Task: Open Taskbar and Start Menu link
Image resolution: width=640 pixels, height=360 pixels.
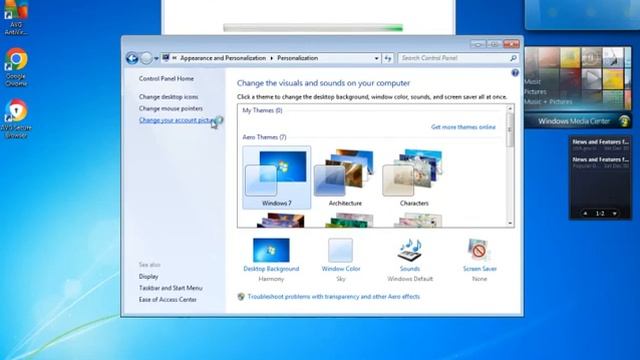Action: tap(171, 288)
